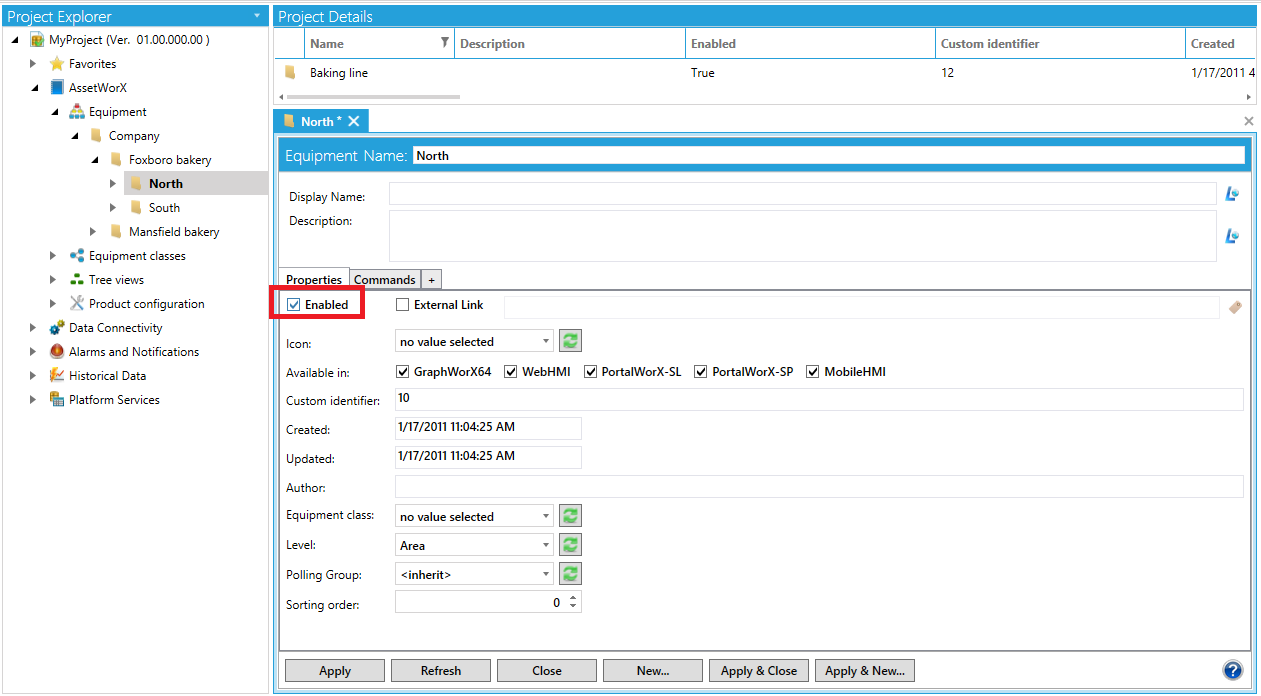Click the Apply & Close button
The height and width of the screenshot is (696, 1261).
759,671
